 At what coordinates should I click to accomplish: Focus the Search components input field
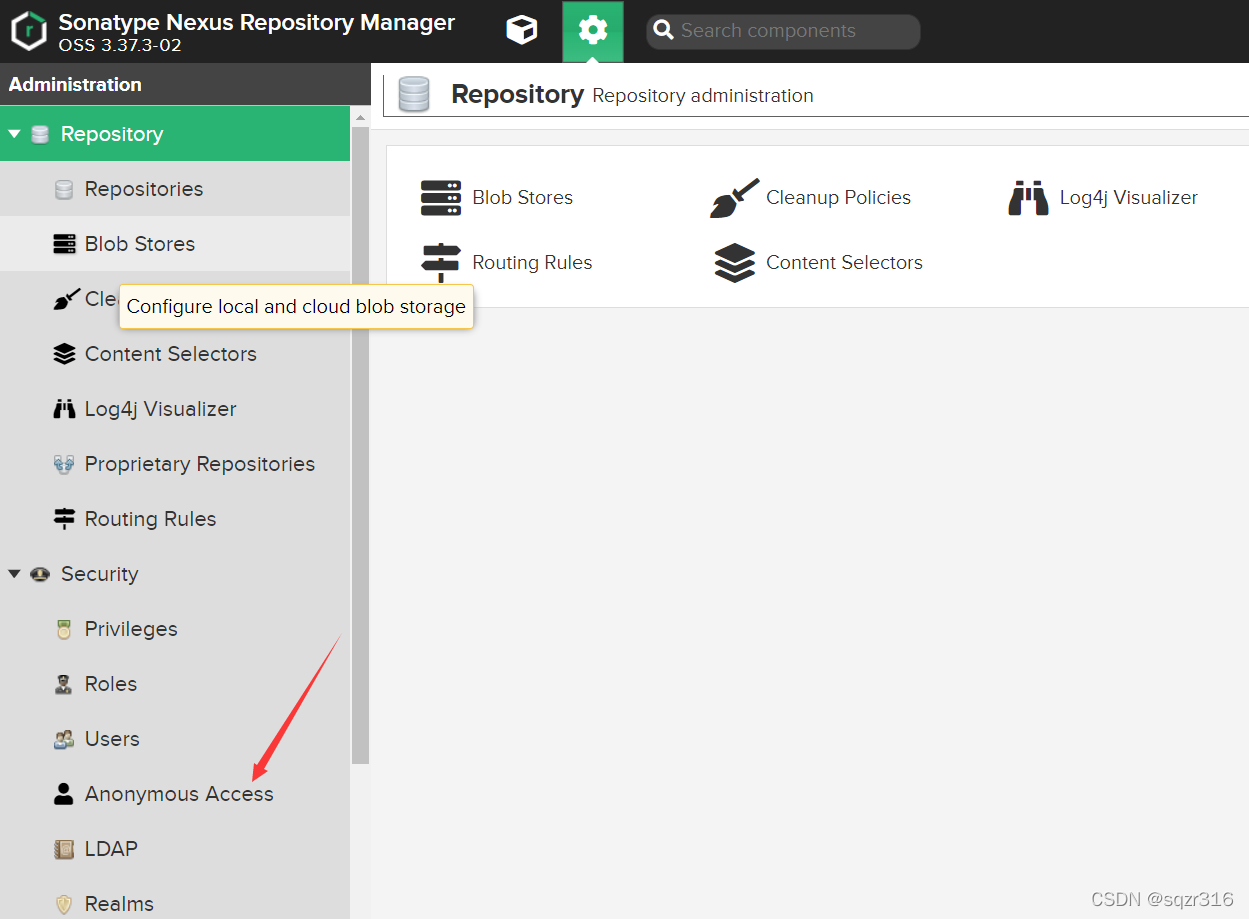(x=783, y=31)
